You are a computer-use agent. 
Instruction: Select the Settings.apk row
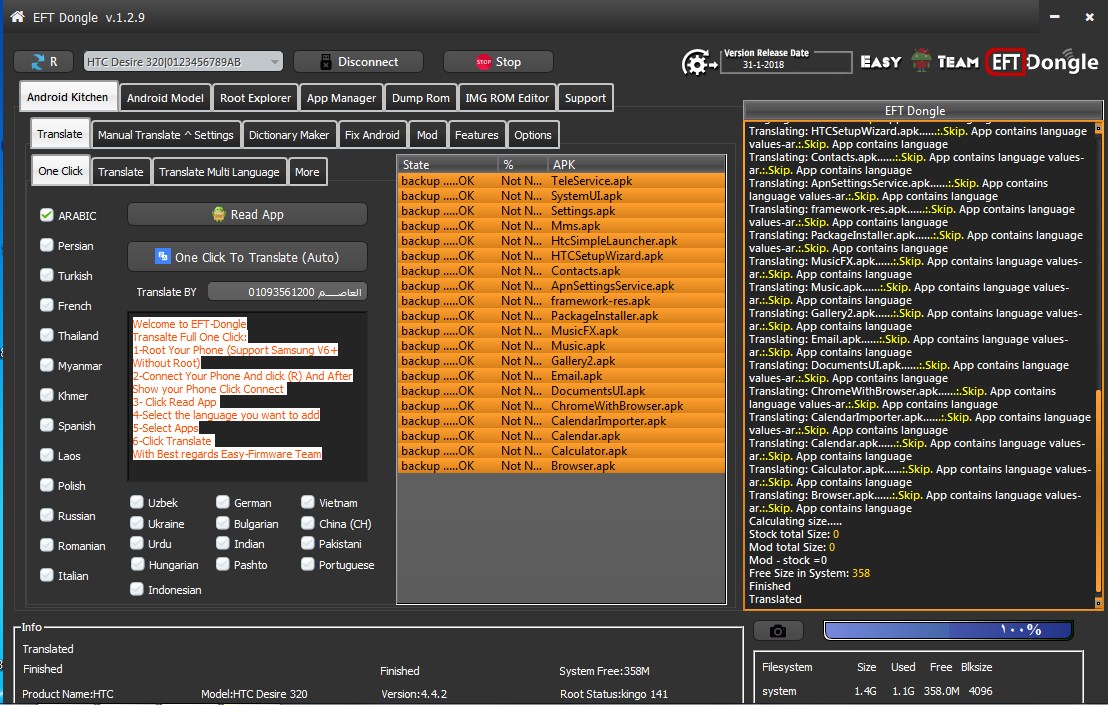click(562, 211)
